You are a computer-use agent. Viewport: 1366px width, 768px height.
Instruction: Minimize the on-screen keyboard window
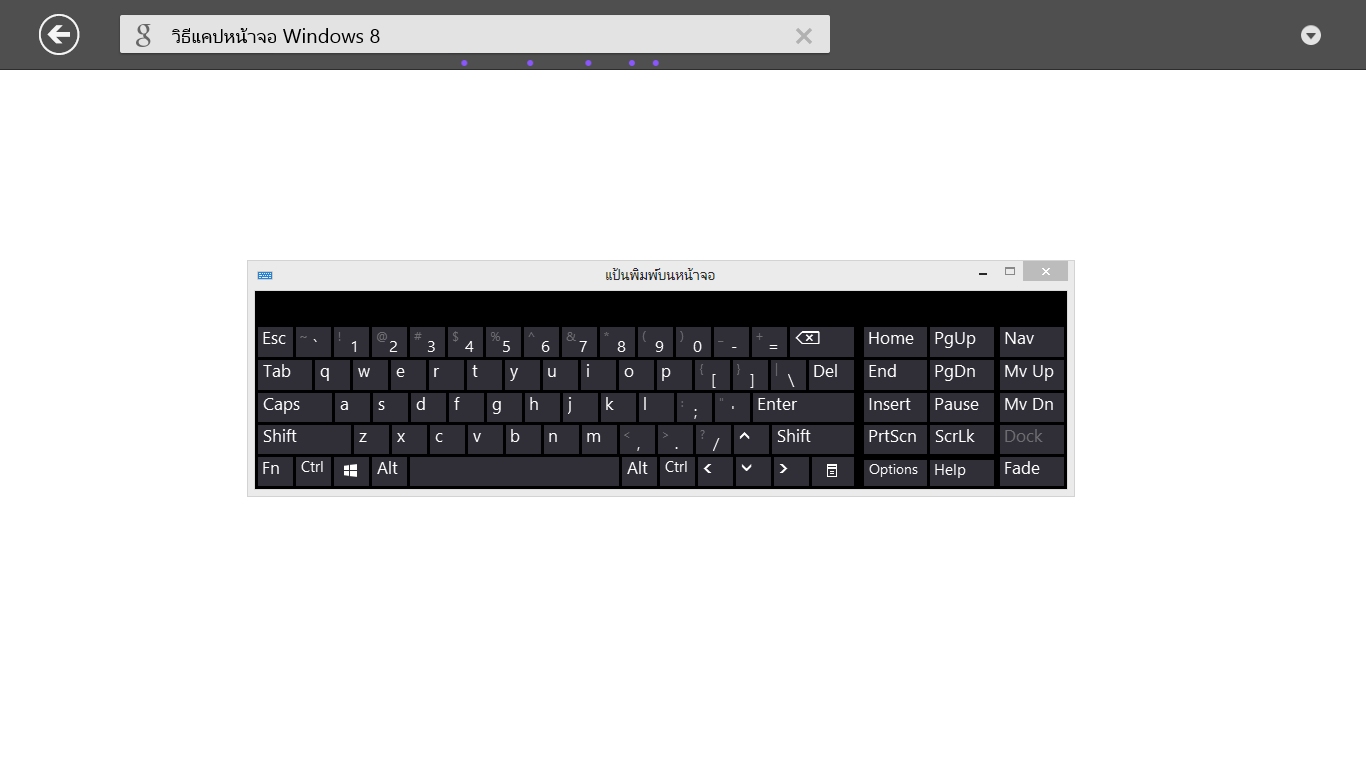point(983,272)
